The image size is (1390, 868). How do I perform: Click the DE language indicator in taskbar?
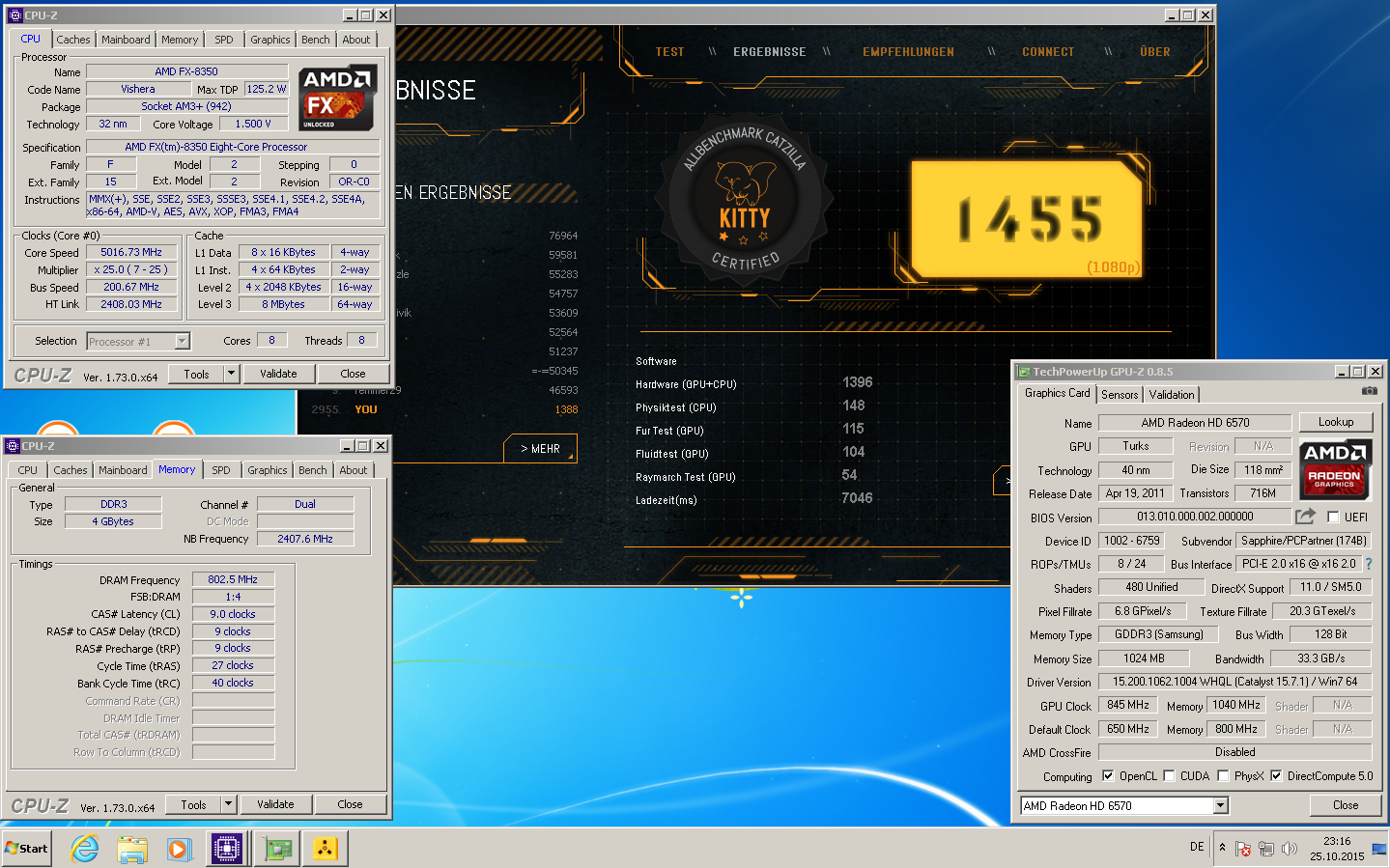point(1197,847)
